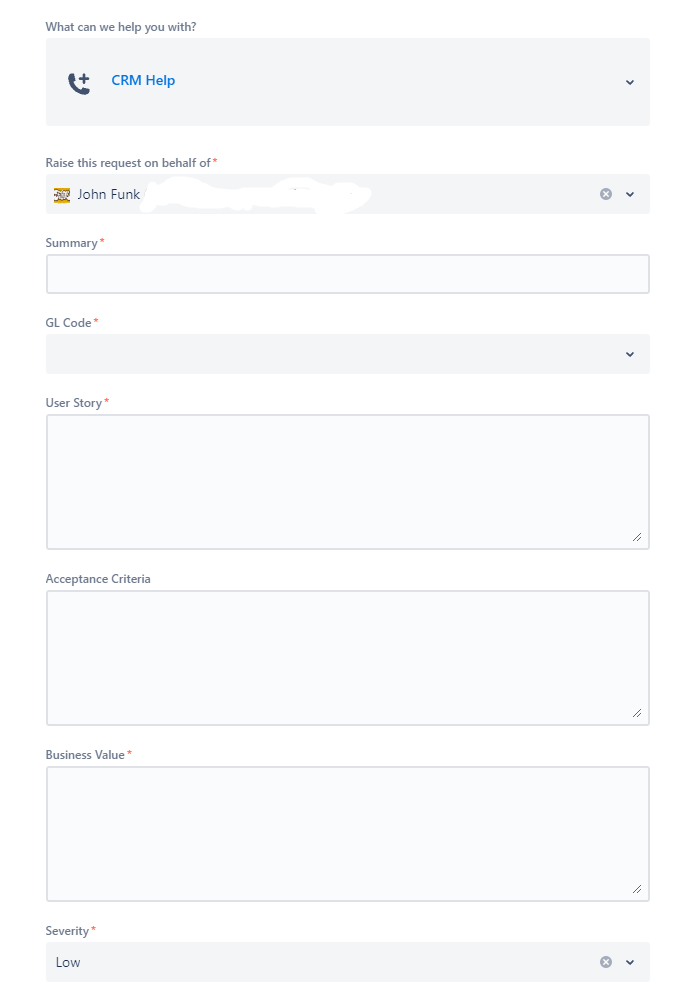
Task: Click inside the Acceptance Criteria text area
Action: point(347,655)
